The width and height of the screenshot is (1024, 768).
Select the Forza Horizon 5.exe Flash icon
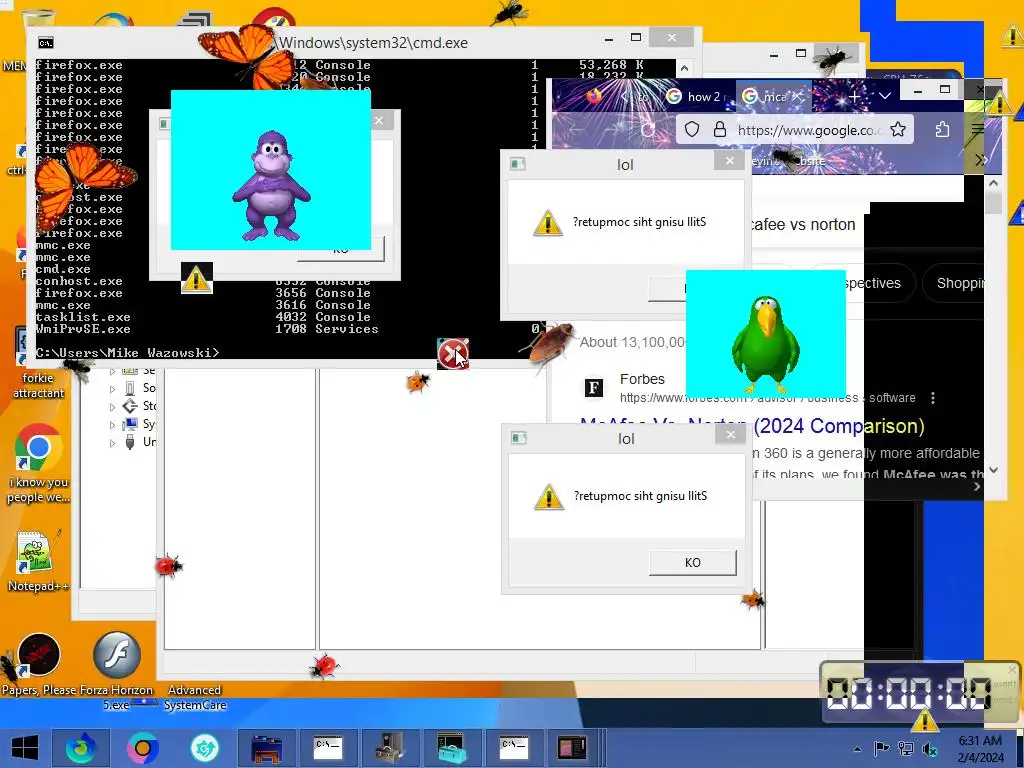(116, 671)
